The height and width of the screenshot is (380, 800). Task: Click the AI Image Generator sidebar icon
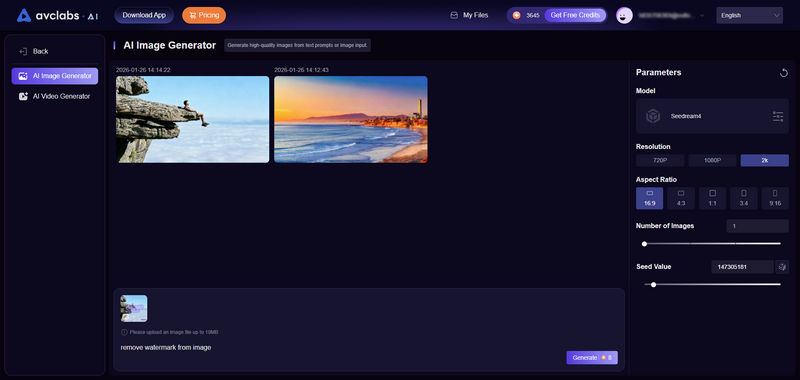tap(23, 76)
